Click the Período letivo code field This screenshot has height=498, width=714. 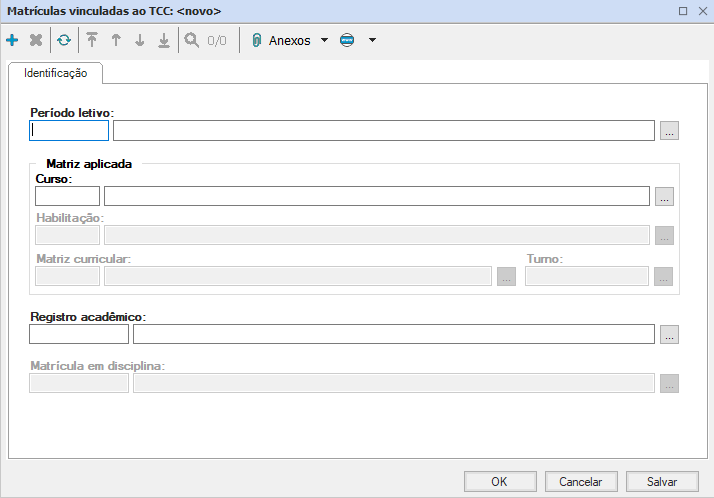(x=69, y=130)
